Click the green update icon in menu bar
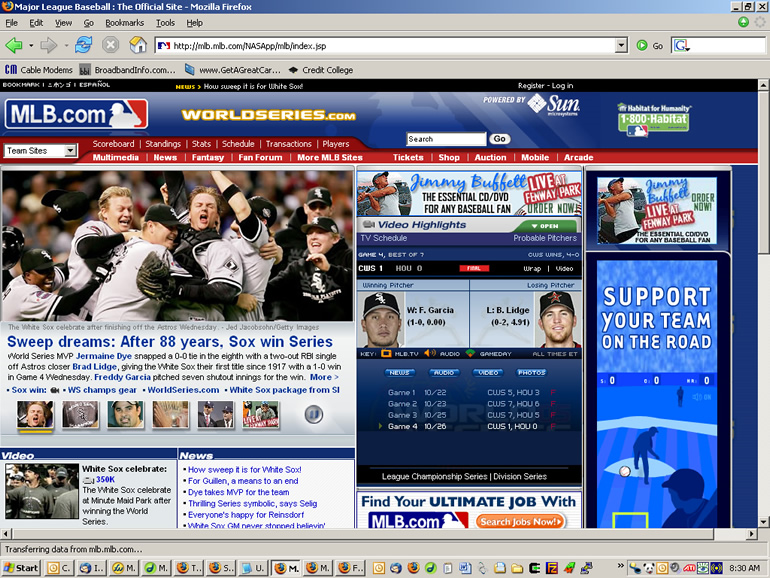Image resolution: width=770 pixels, height=578 pixels. pyautogui.click(x=743, y=22)
